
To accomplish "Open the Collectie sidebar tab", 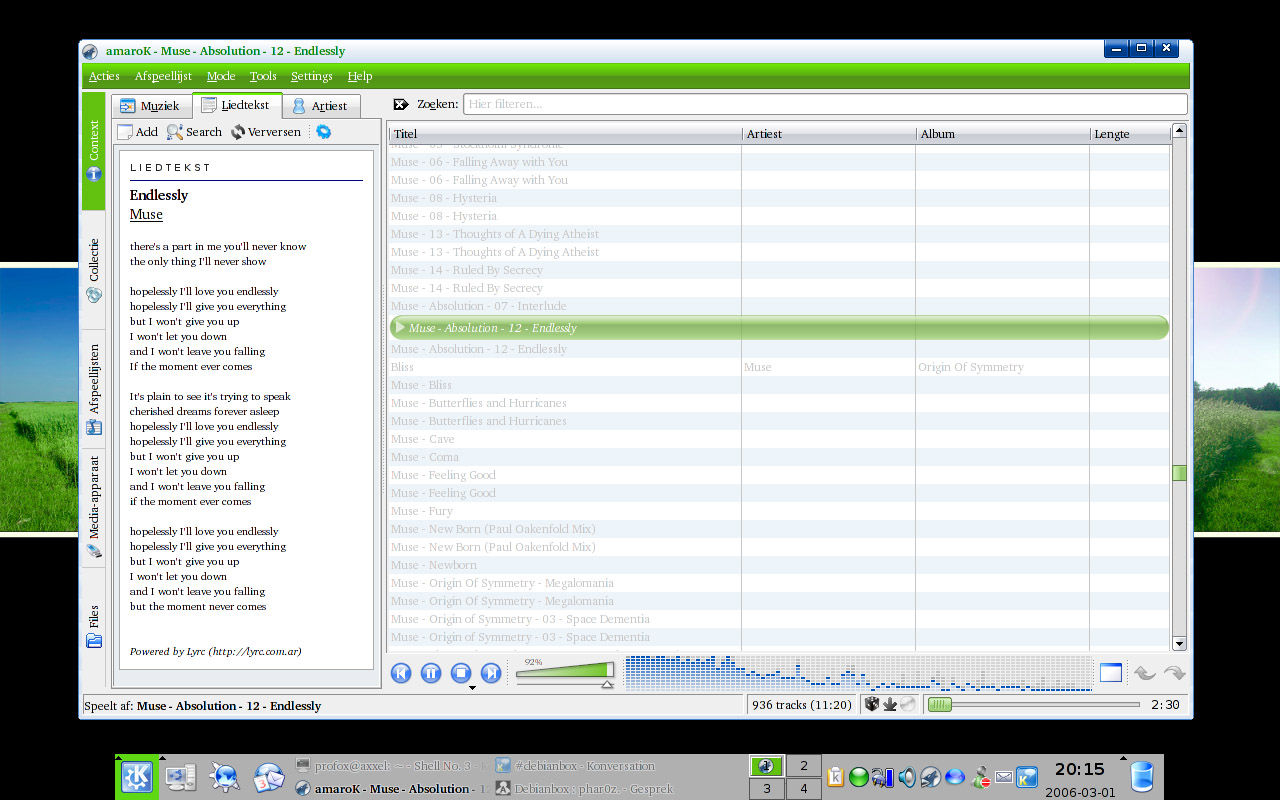I will coord(93,270).
